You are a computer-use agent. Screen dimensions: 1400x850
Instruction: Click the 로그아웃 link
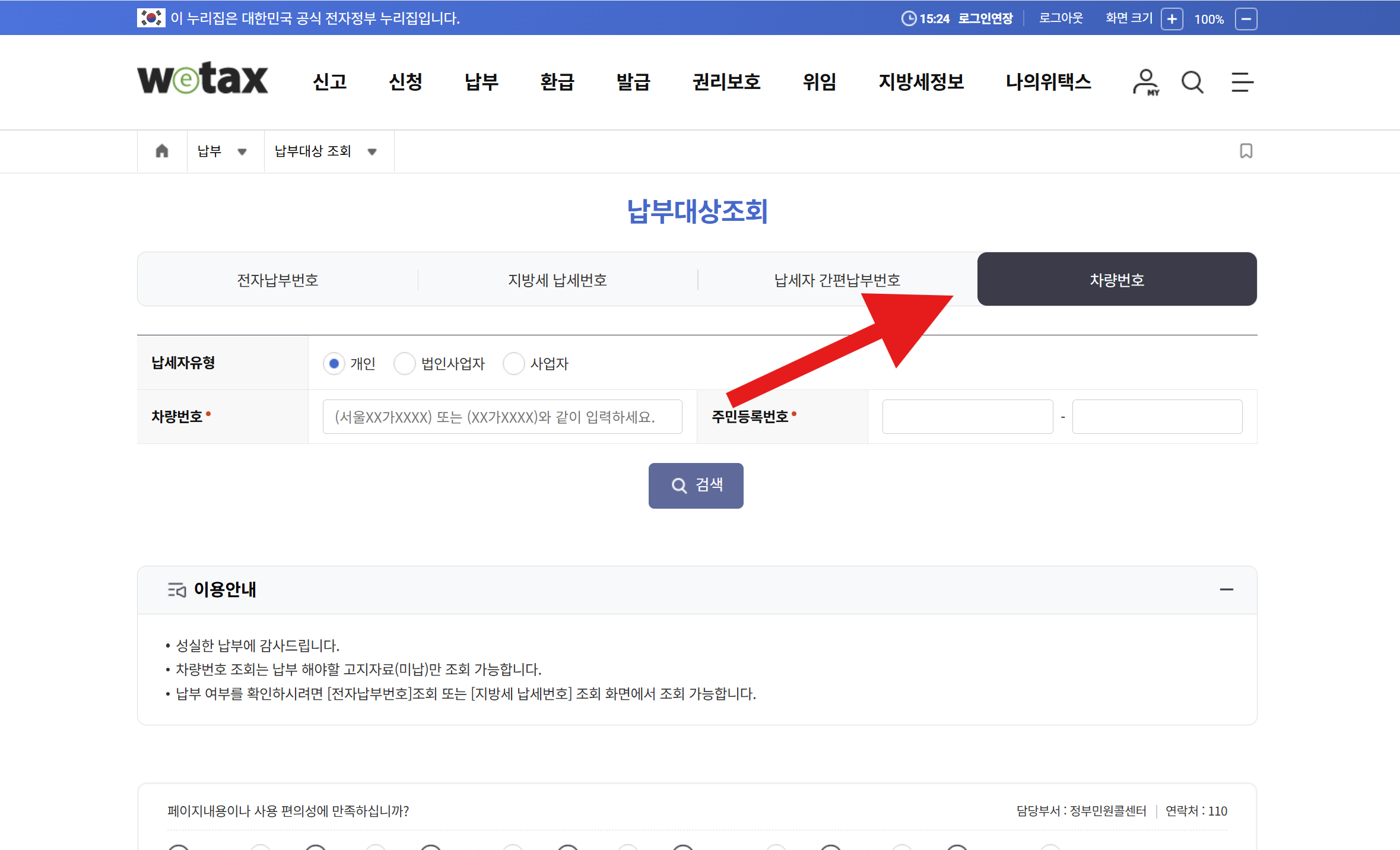point(1061,18)
